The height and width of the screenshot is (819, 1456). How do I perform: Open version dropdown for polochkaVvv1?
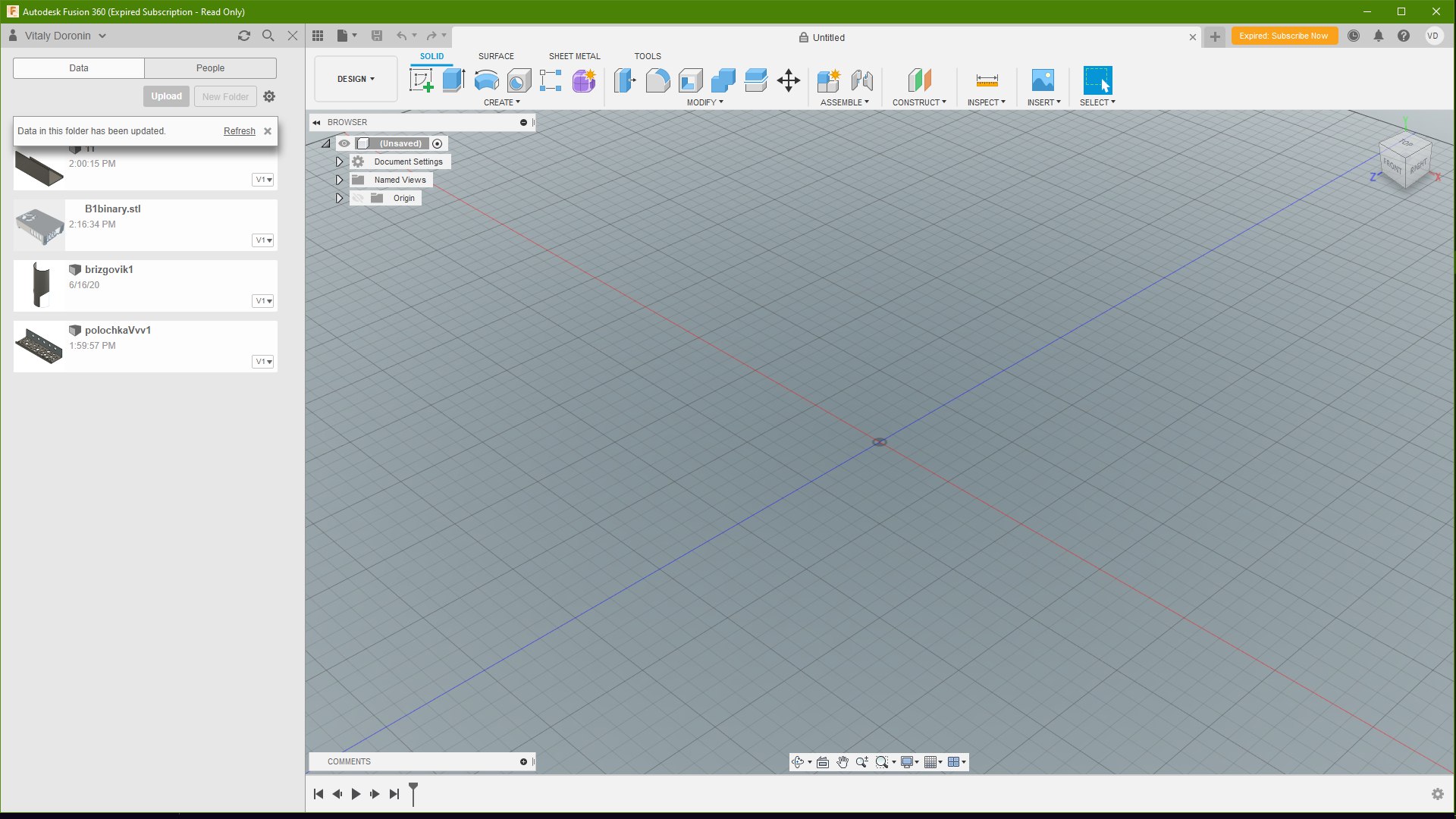(x=263, y=362)
